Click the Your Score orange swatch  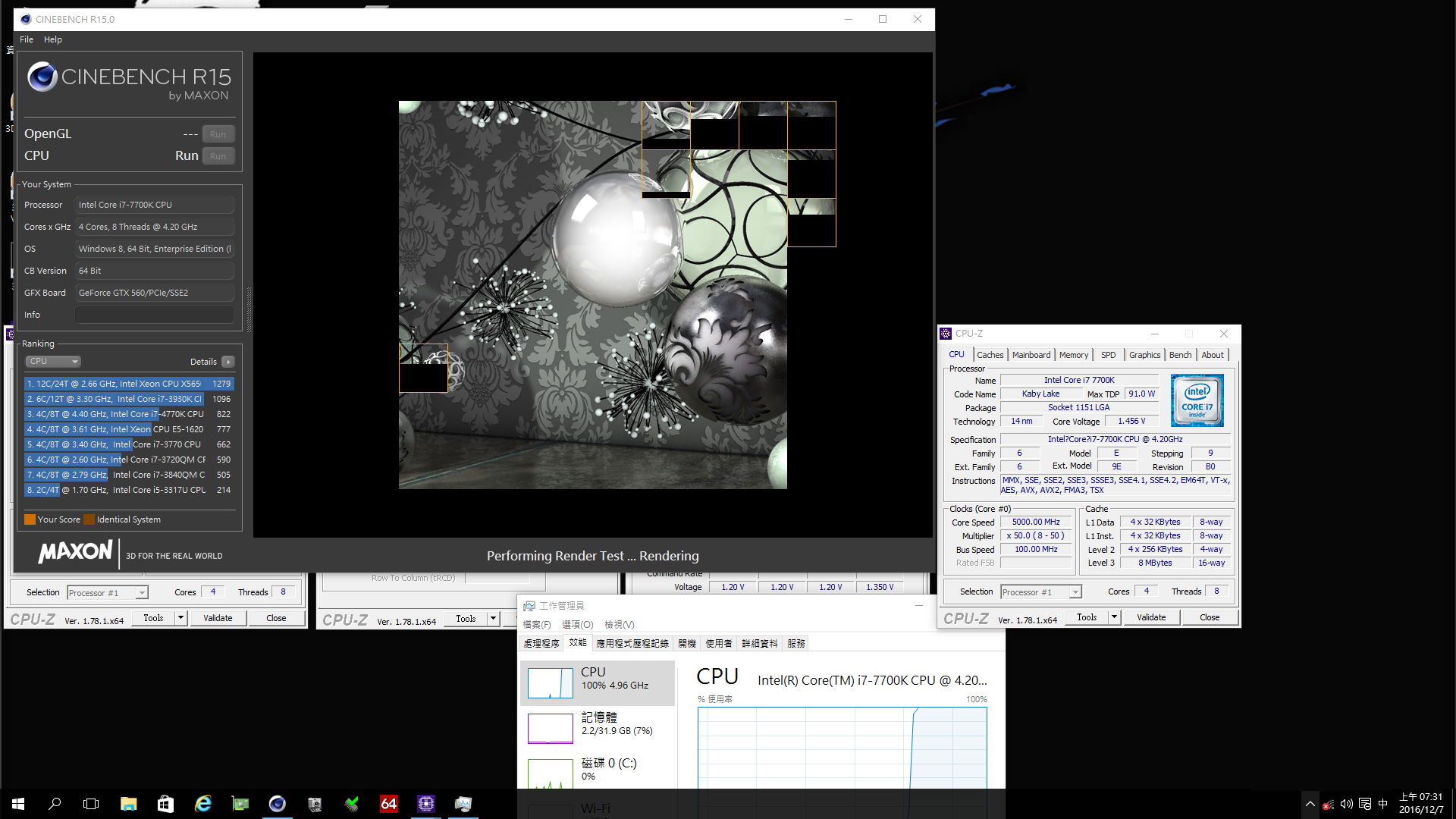point(30,519)
